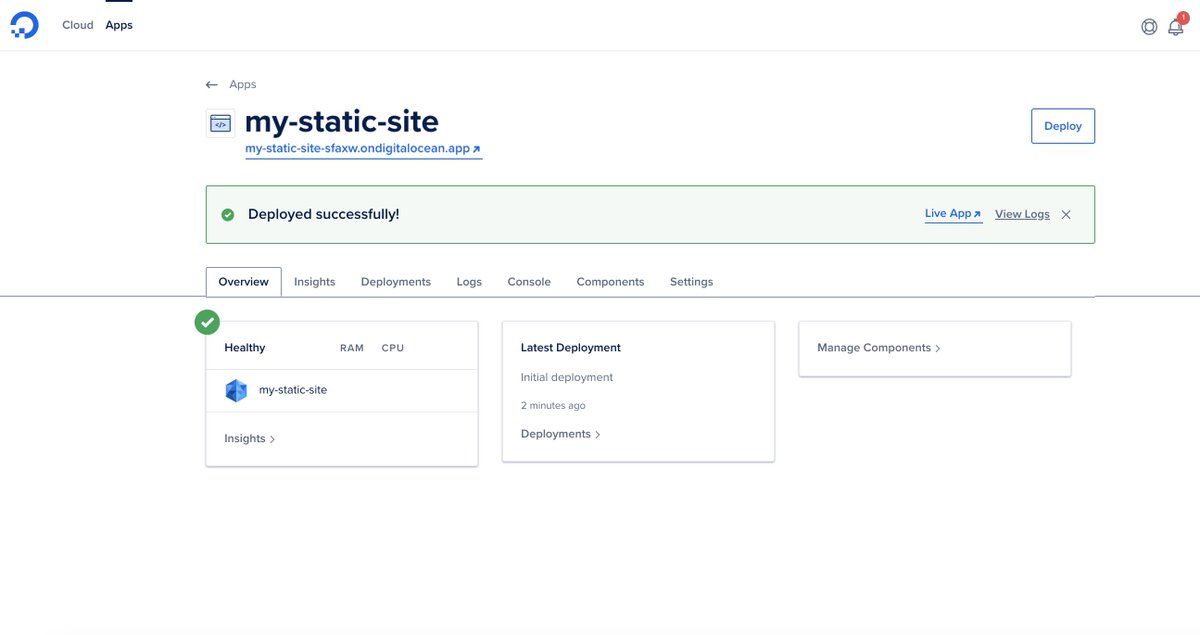Switch to the Console tab
This screenshot has width=1200, height=635.
[528, 281]
